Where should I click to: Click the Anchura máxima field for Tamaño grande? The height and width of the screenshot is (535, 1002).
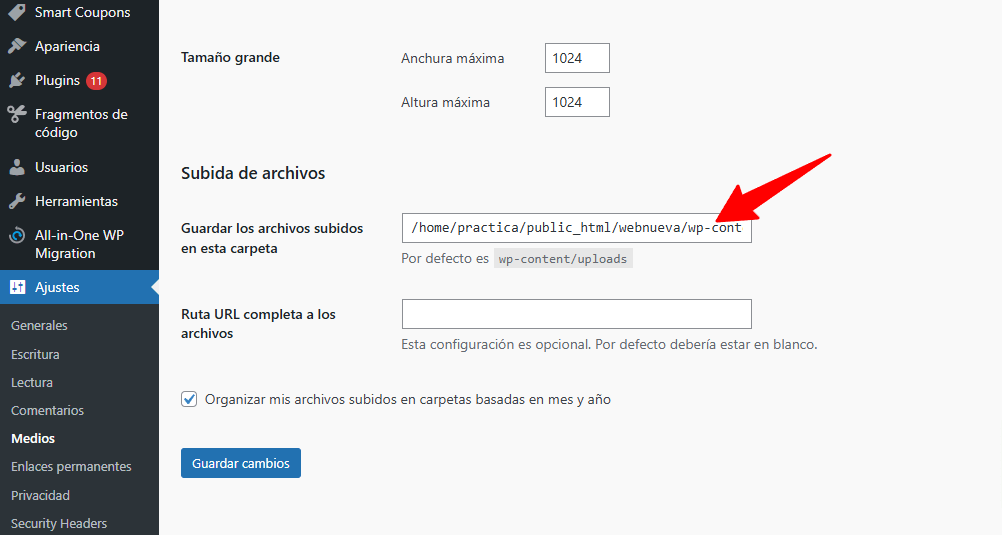[577, 58]
